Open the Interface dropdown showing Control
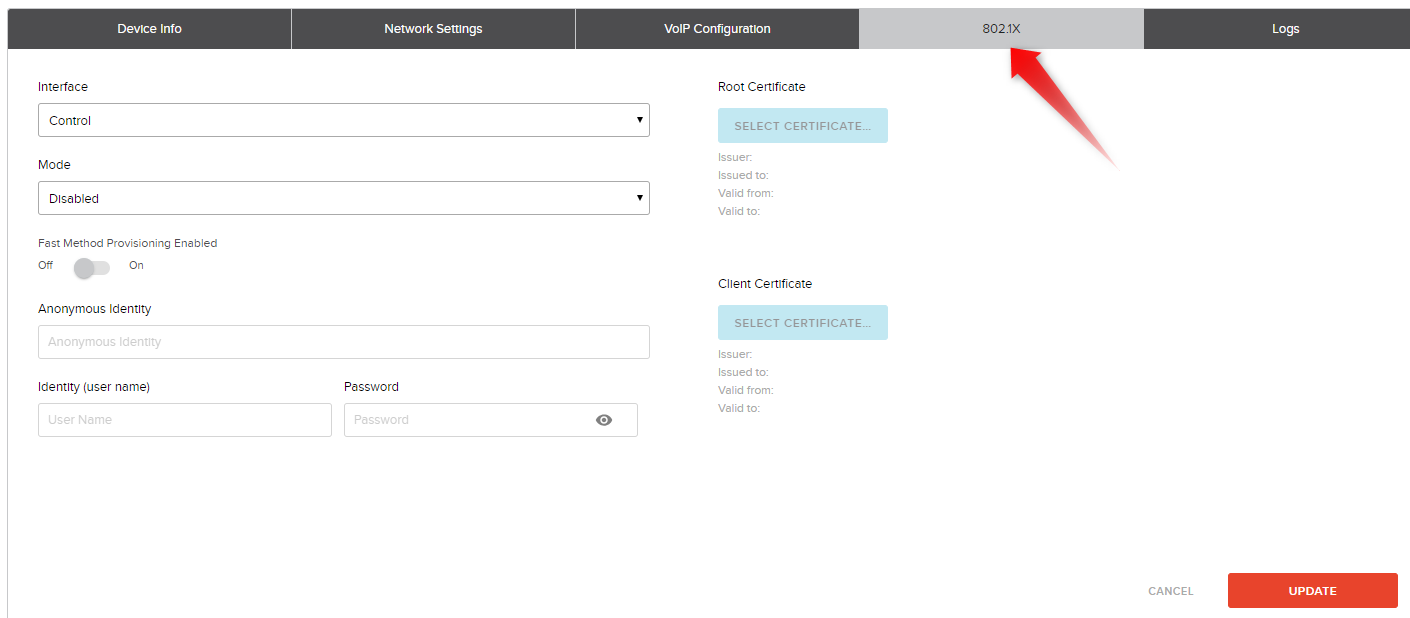The height and width of the screenshot is (618, 1410). click(343, 120)
